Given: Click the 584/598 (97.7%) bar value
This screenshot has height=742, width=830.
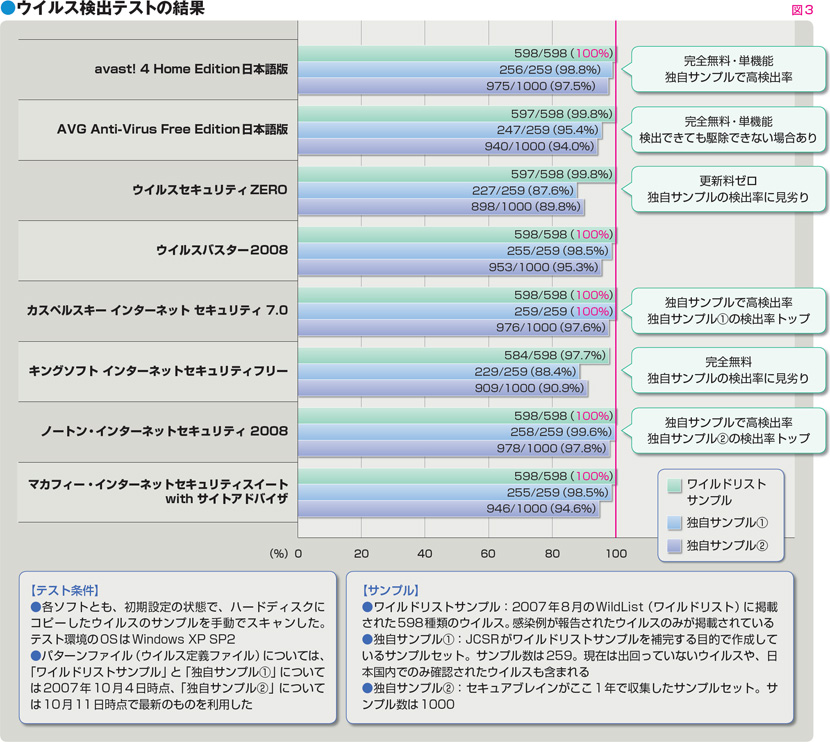Looking at the screenshot, I should [x=554, y=355].
